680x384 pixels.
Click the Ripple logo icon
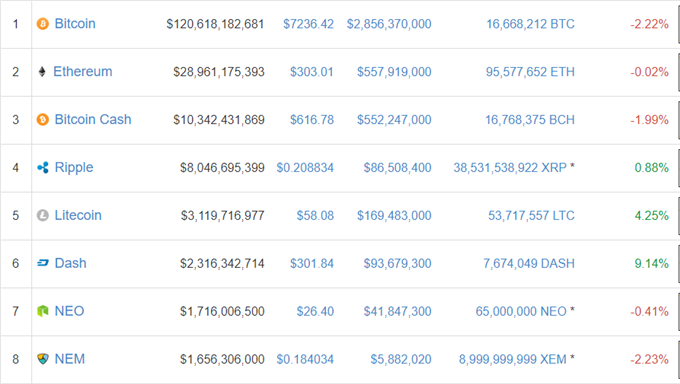(x=42, y=167)
